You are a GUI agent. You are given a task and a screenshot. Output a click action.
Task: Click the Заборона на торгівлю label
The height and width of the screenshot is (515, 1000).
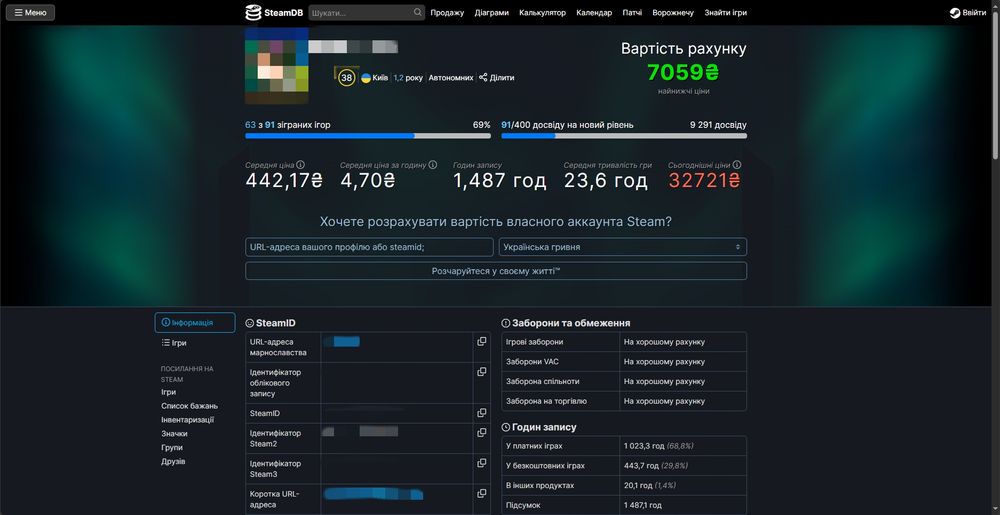point(546,401)
